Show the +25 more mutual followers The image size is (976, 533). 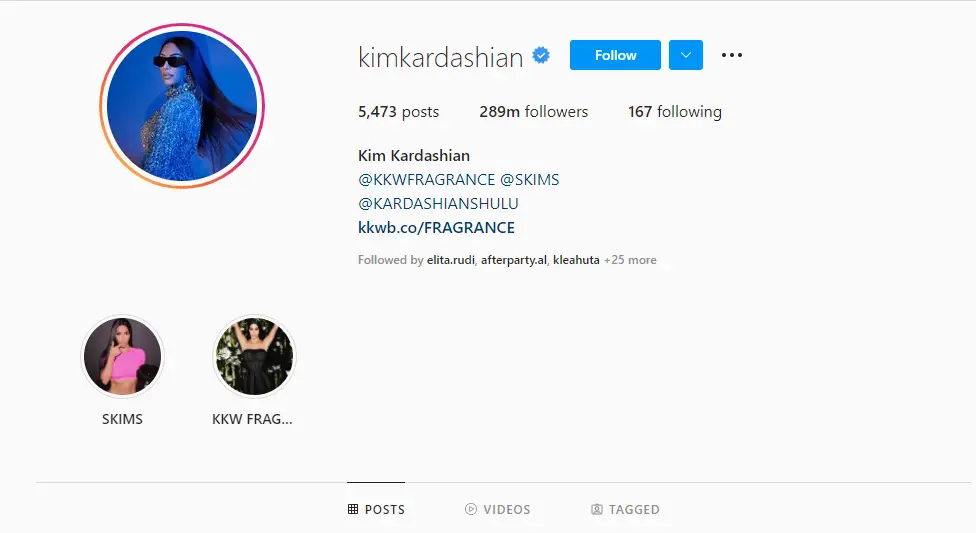pyautogui.click(x=630, y=260)
